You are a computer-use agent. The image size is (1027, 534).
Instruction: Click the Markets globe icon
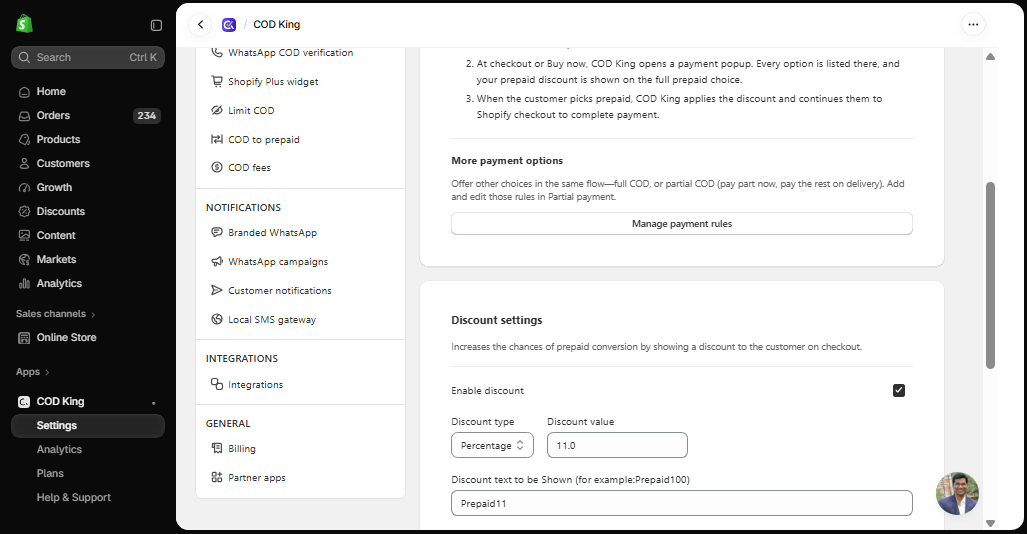click(x=24, y=259)
